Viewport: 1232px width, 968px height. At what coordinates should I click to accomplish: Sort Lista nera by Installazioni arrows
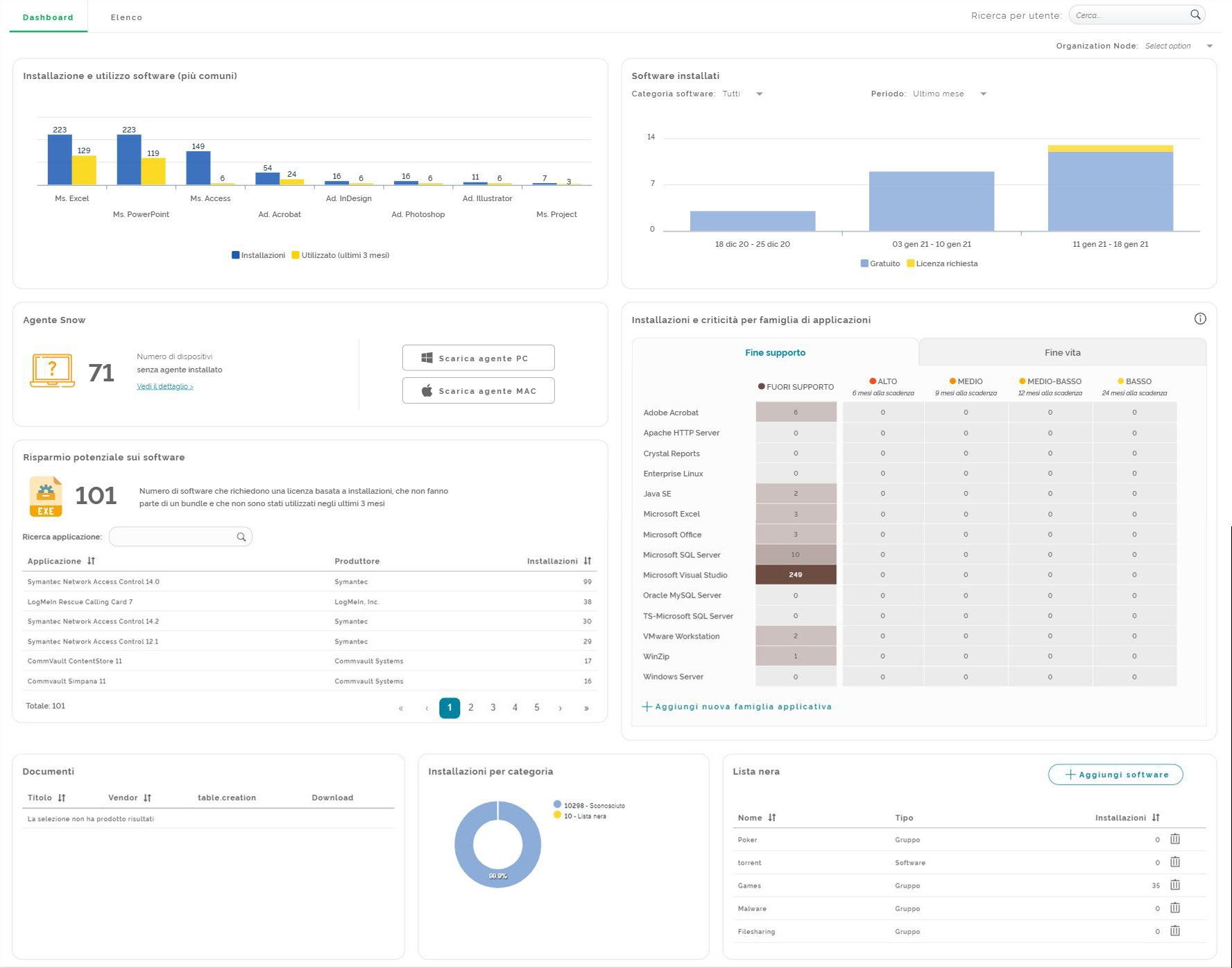click(1156, 818)
